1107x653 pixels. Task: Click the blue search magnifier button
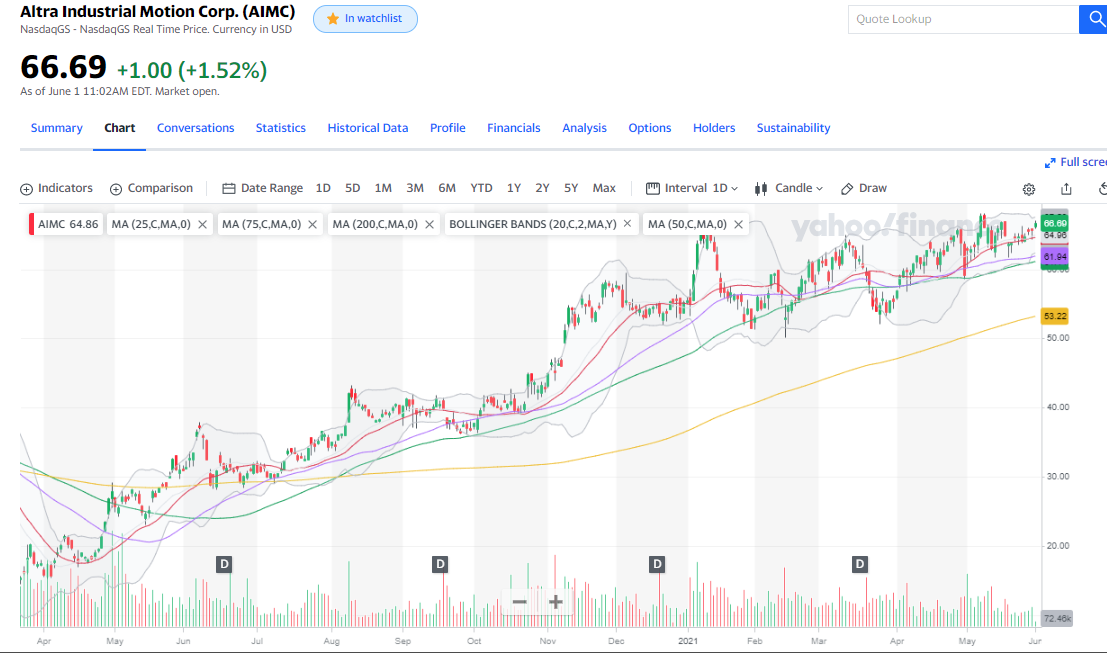1093,19
